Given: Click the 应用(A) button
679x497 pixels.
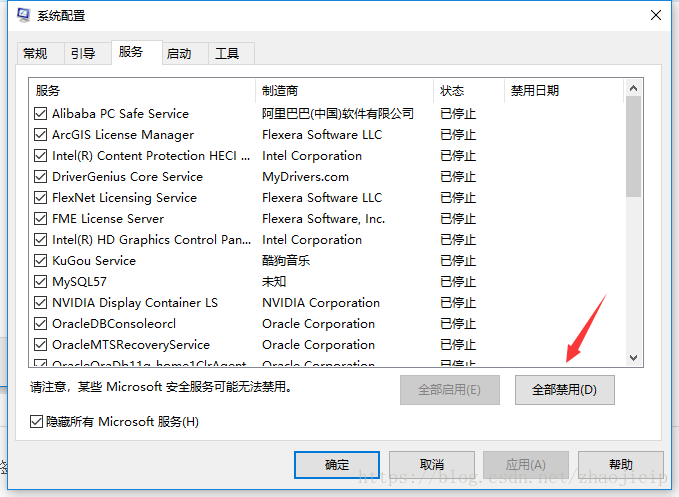Looking at the screenshot, I should [x=526, y=465].
